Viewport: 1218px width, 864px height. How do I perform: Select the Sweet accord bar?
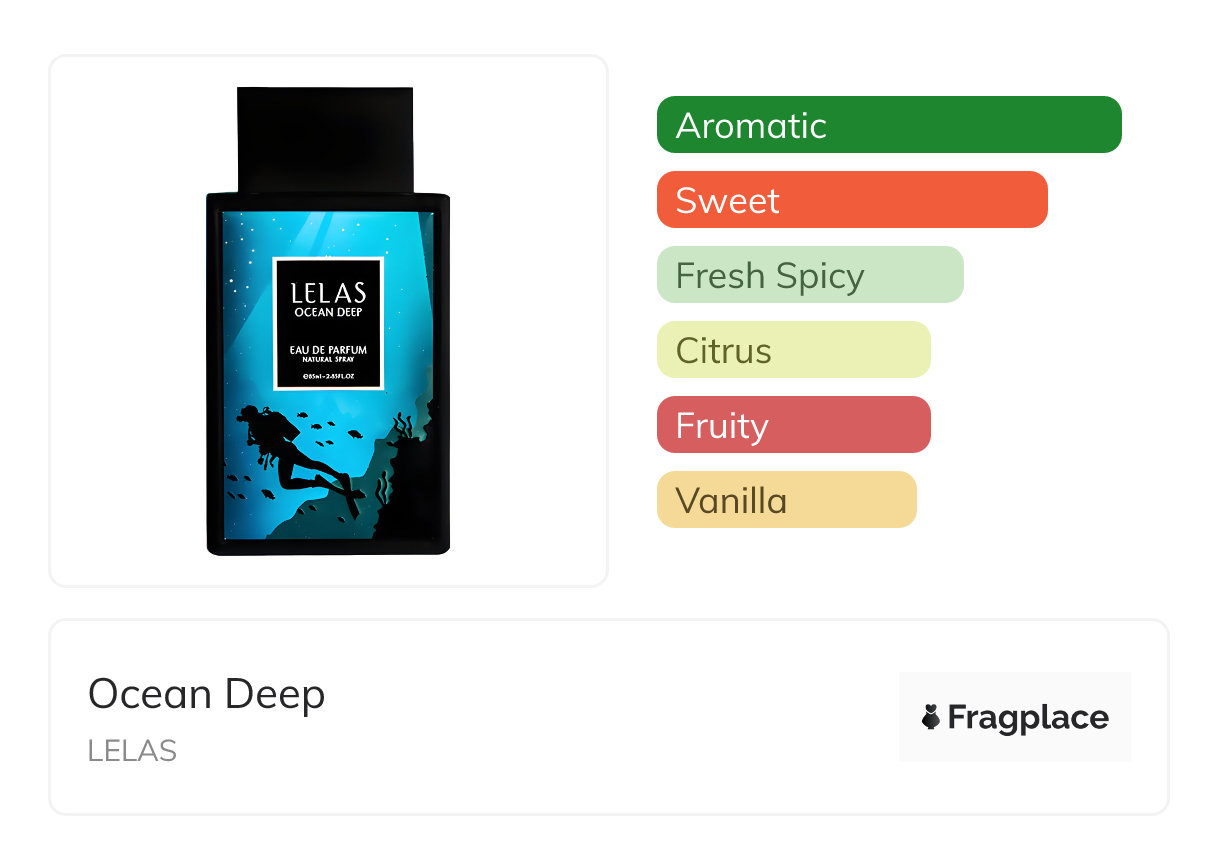pyautogui.click(x=852, y=200)
